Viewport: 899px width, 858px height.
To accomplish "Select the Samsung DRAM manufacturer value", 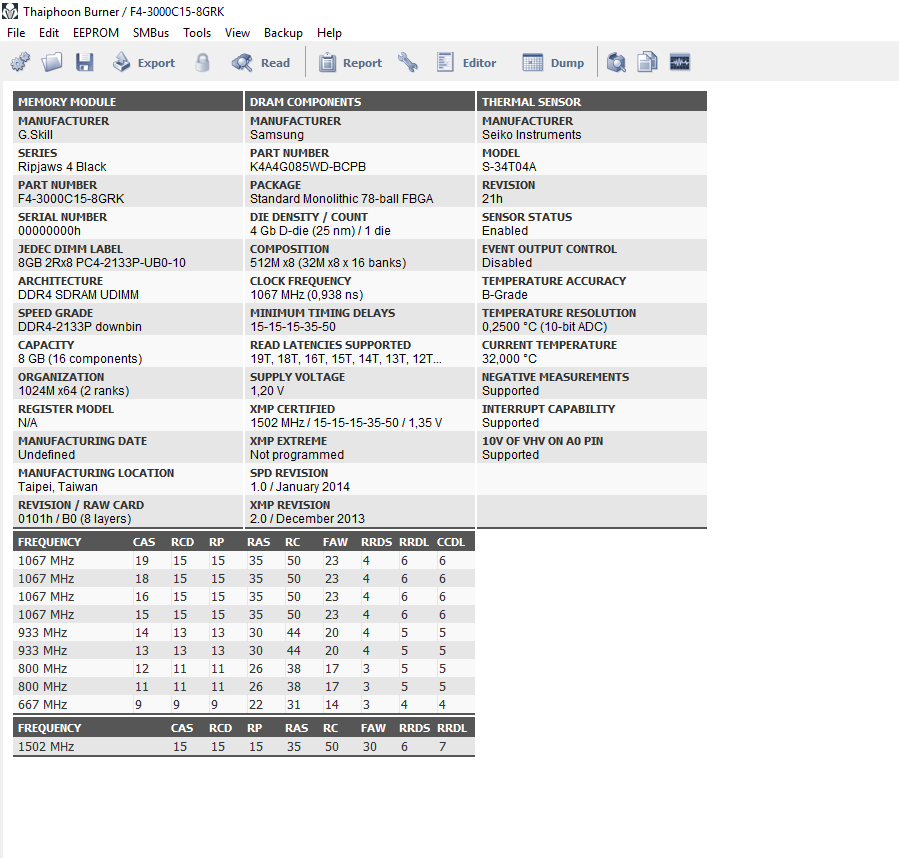I will [276, 135].
